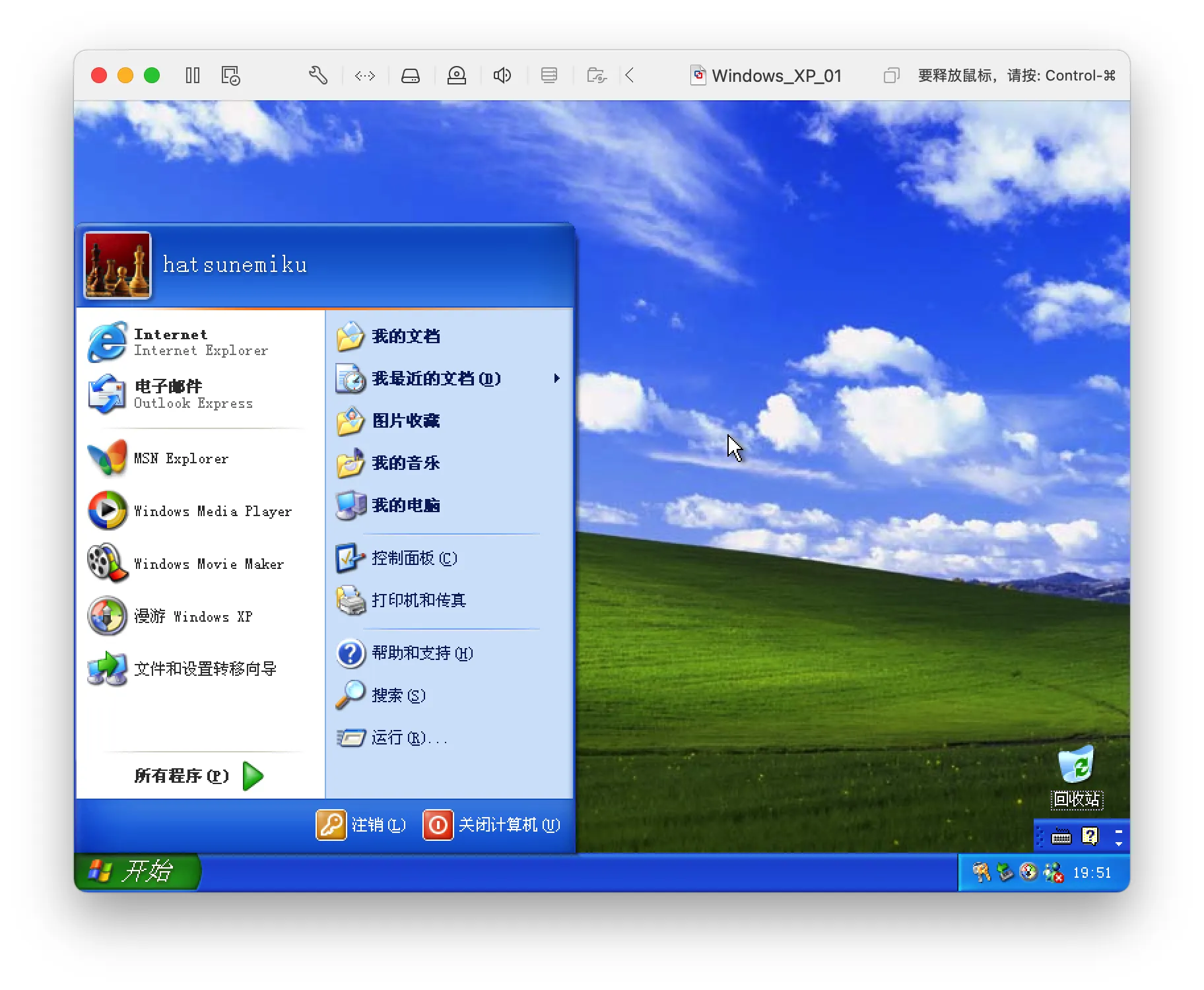Expand 我最近的文档 submenu

point(449,378)
